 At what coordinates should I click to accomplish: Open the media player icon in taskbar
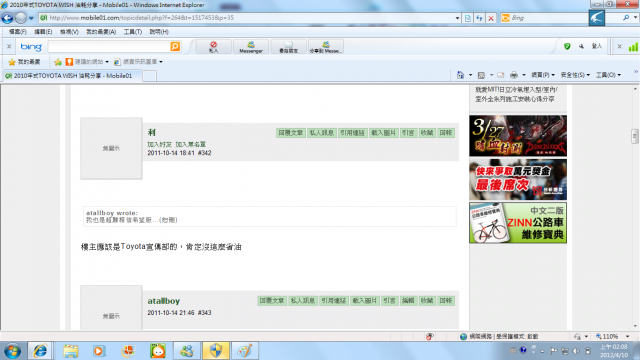tap(99, 351)
